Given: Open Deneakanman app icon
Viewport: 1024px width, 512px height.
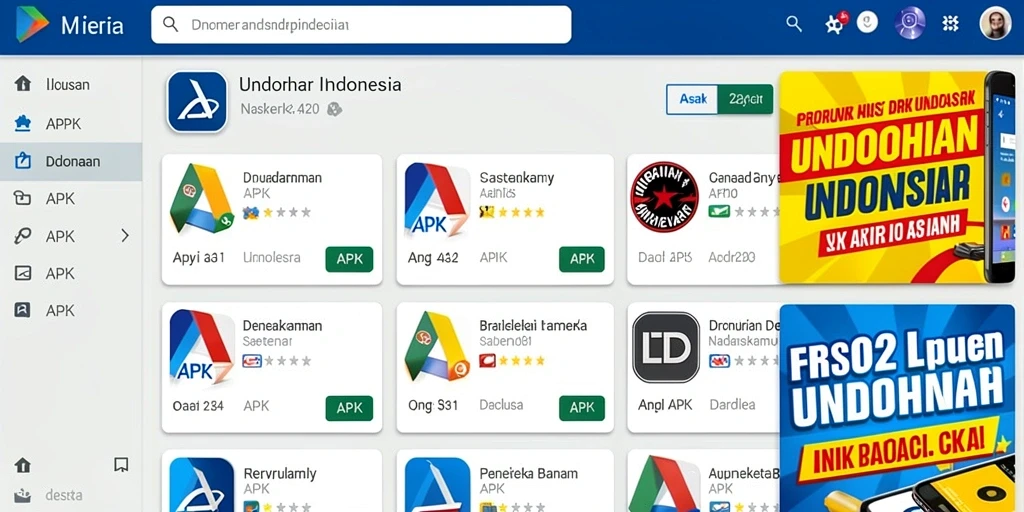Looking at the screenshot, I should coord(202,347).
